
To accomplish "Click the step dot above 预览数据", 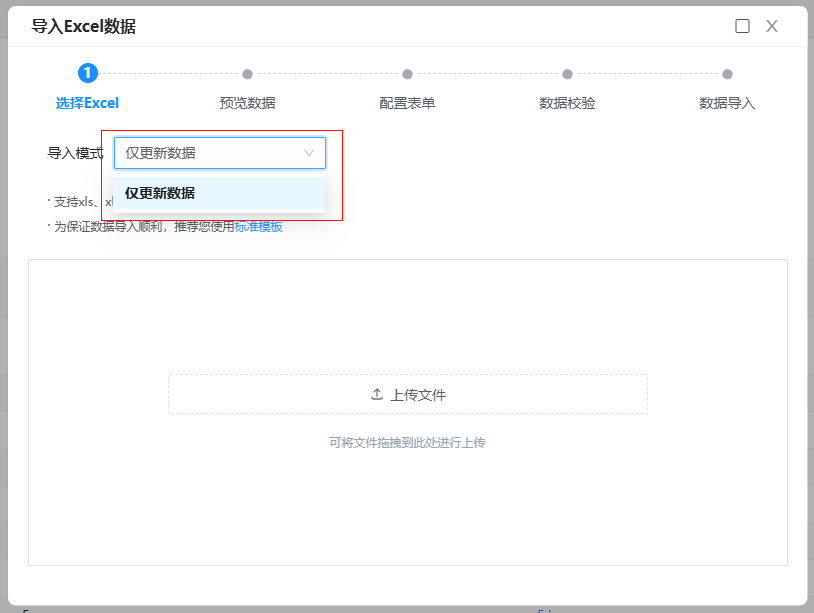I will (247, 74).
